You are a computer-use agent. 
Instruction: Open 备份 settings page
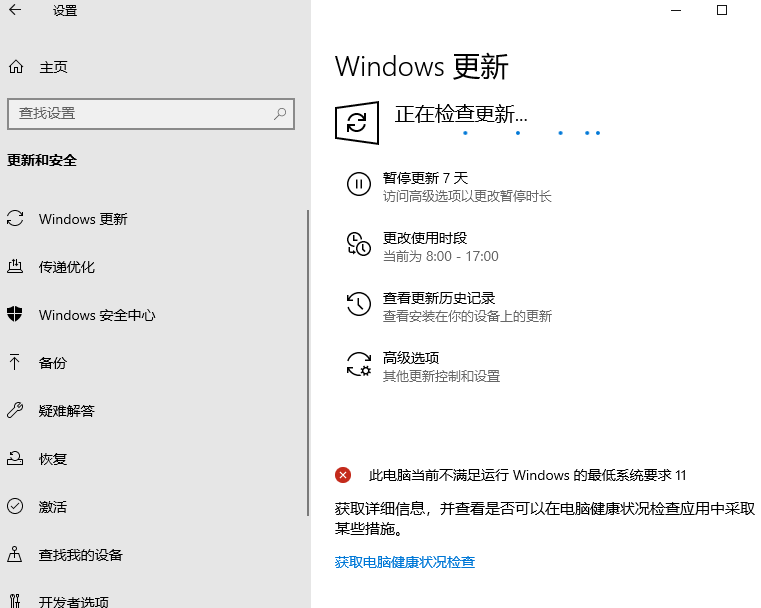52,363
